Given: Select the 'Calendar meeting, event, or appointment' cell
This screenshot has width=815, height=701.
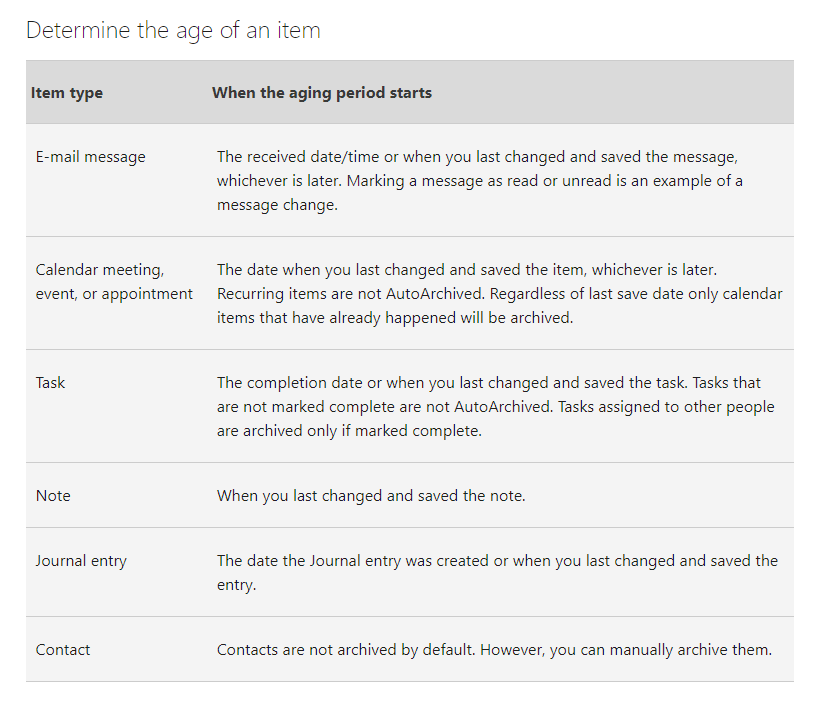Looking at the screenshot, I should coord(114,282).
